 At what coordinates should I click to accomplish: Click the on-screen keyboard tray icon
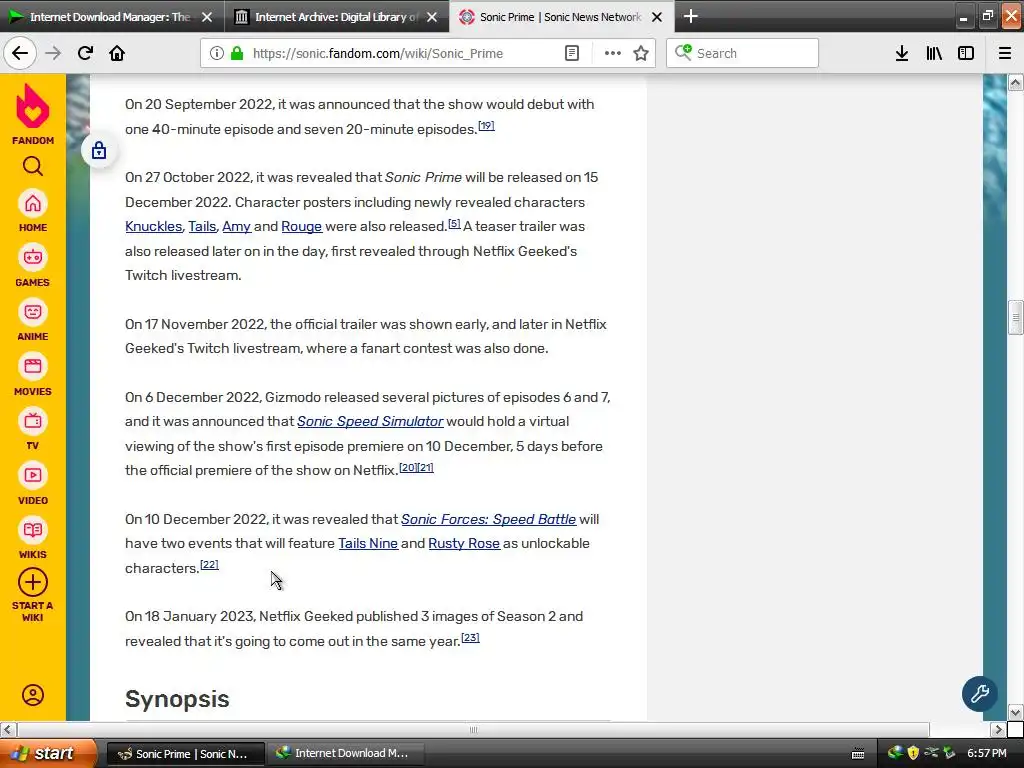tap(858, 754)
